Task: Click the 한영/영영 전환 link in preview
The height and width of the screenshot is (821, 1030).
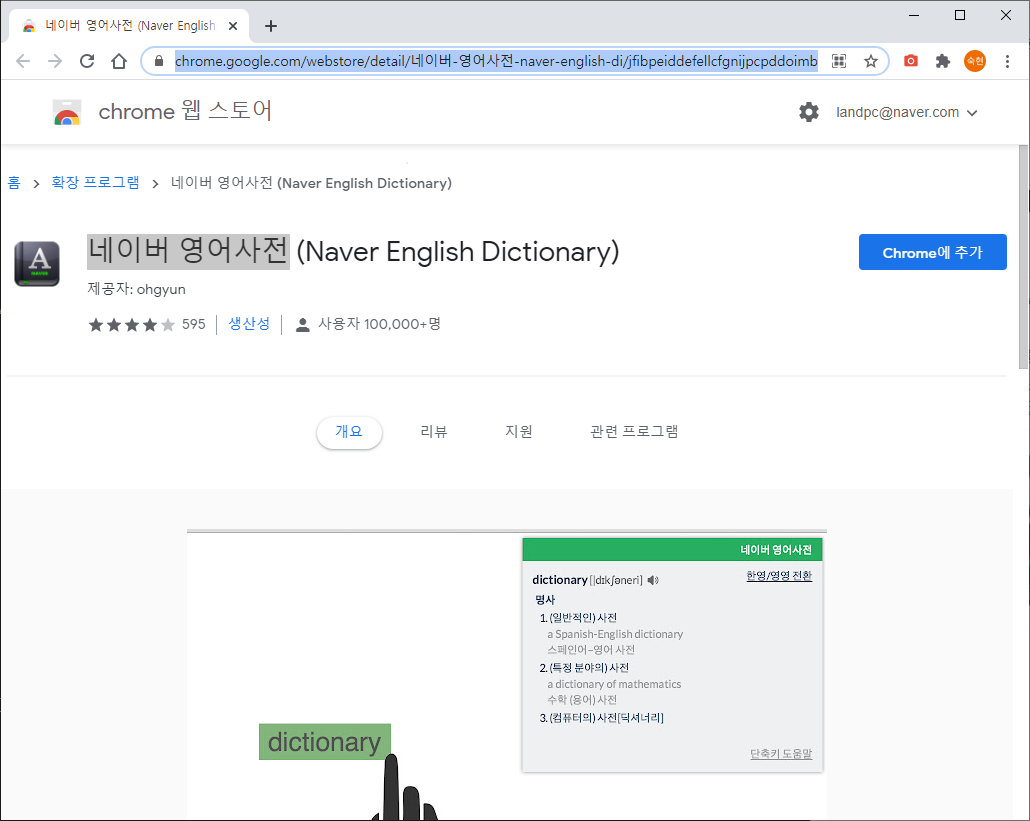Action: [779, 576]
